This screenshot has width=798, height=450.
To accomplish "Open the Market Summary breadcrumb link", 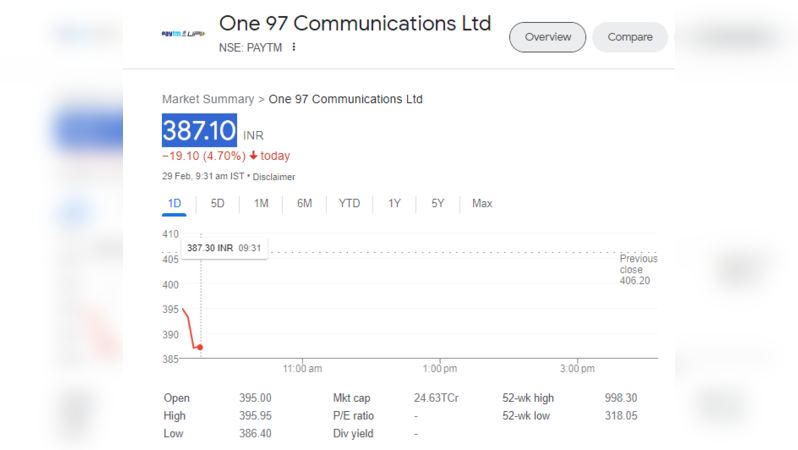I will click(208, 99).
